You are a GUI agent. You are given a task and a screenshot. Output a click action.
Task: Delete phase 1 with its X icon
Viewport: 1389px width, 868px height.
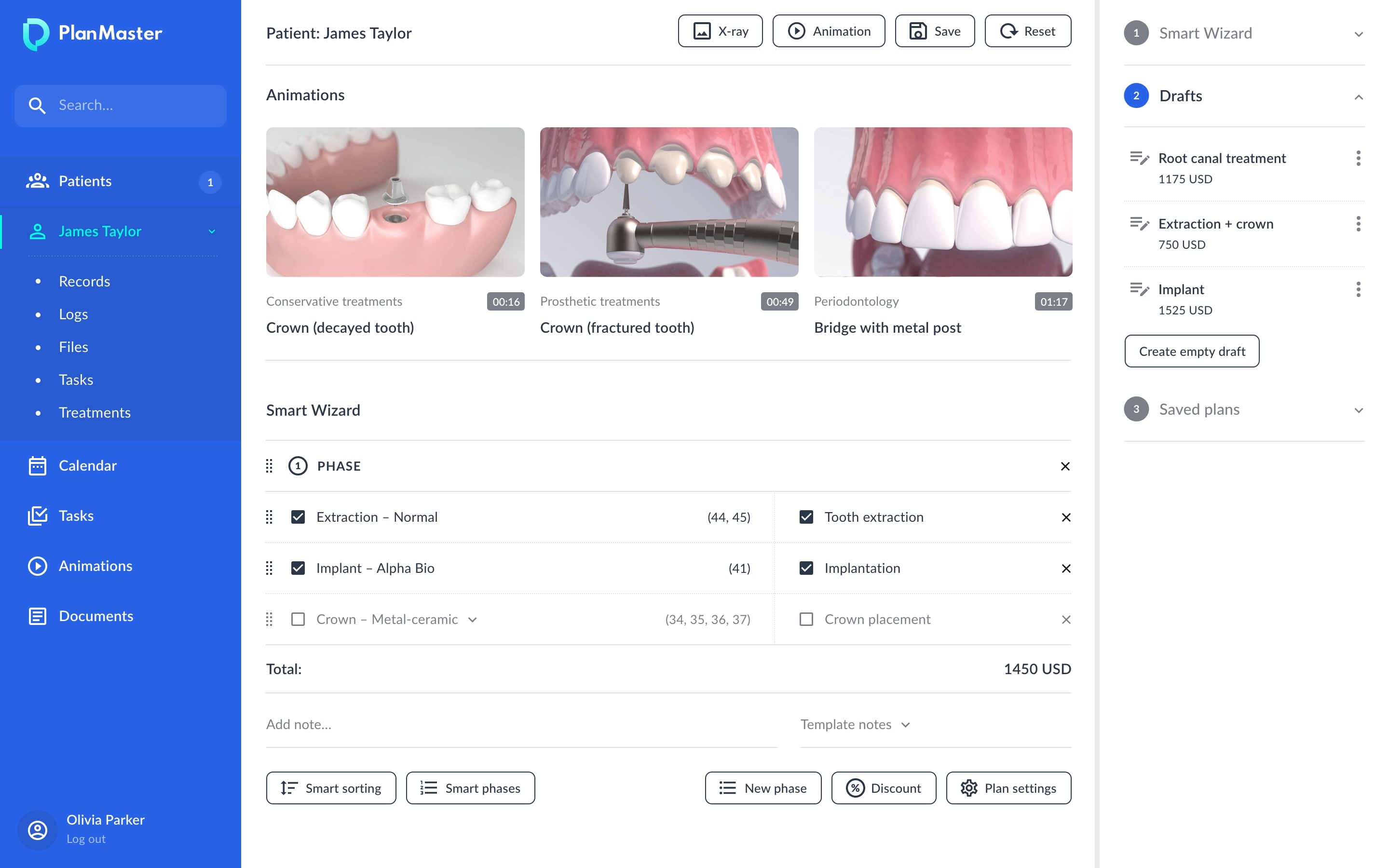tap(1065, 466)
